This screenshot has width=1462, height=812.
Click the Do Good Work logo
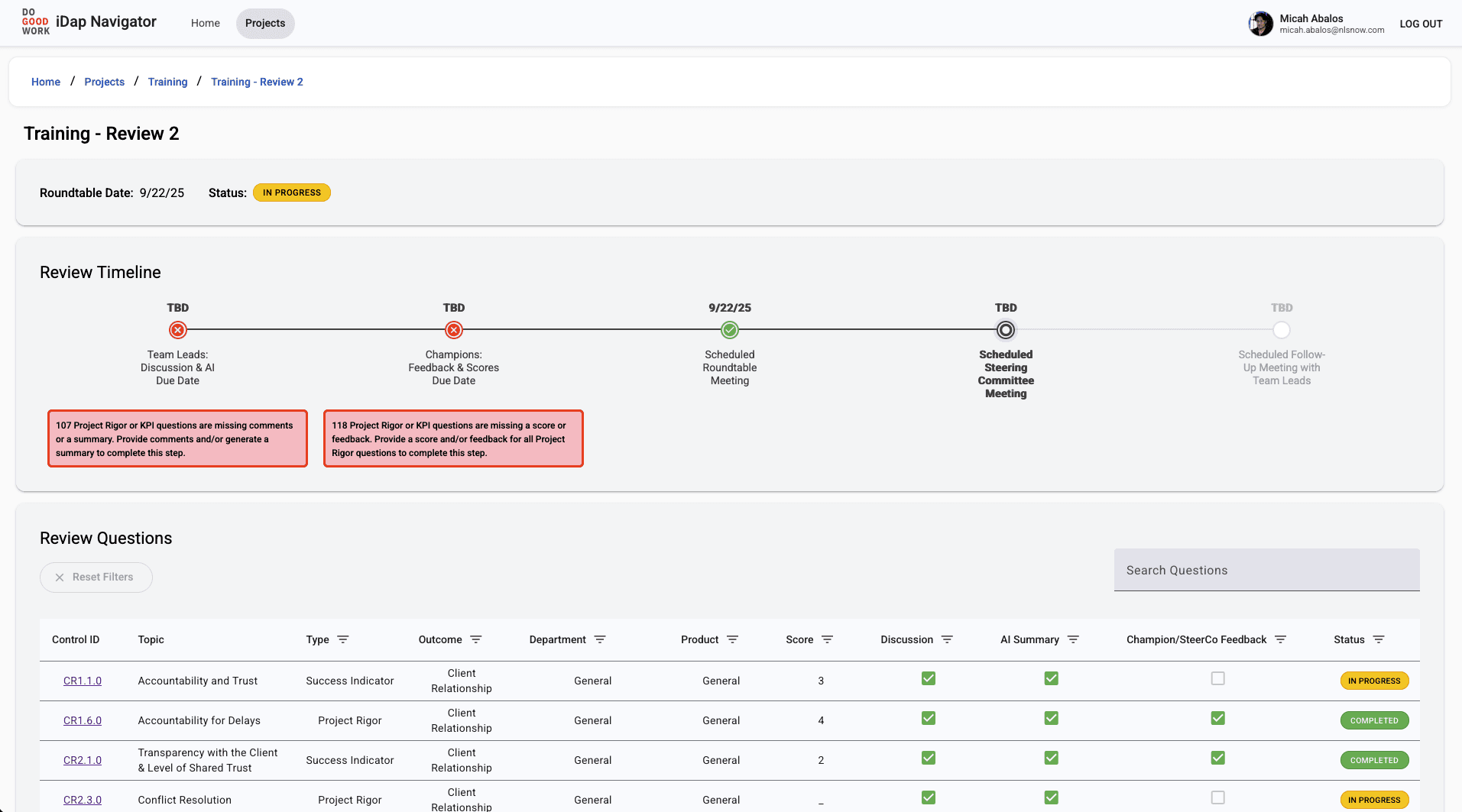pos(35,22)
